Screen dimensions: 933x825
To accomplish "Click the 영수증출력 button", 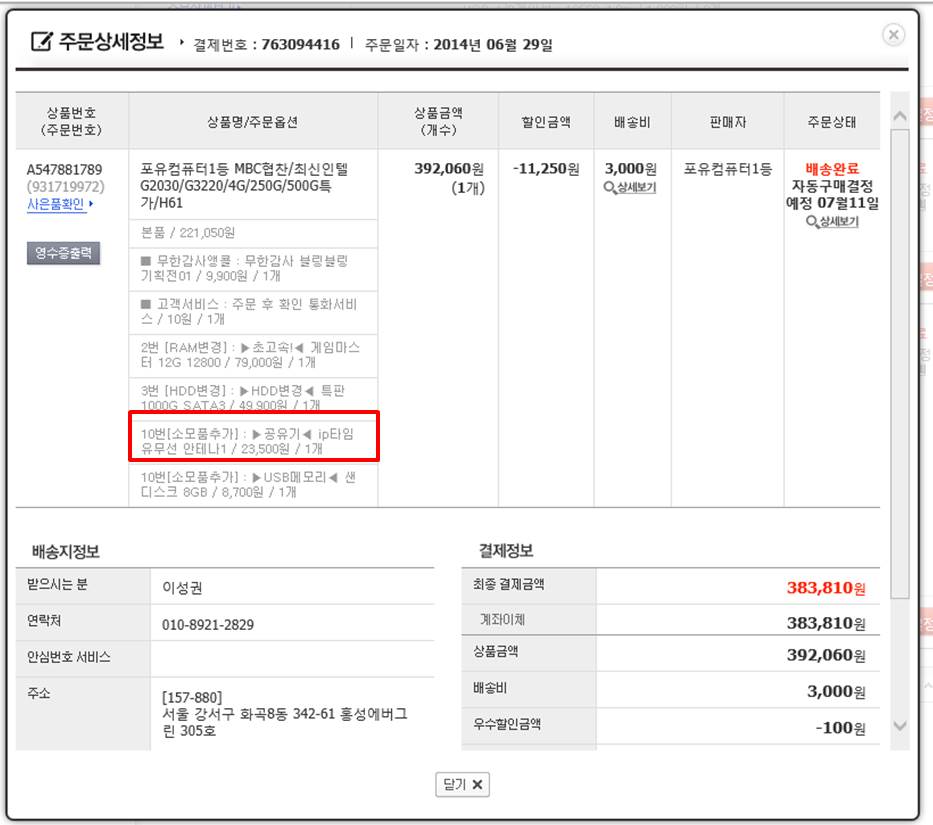I will click(x=63, y=253).
